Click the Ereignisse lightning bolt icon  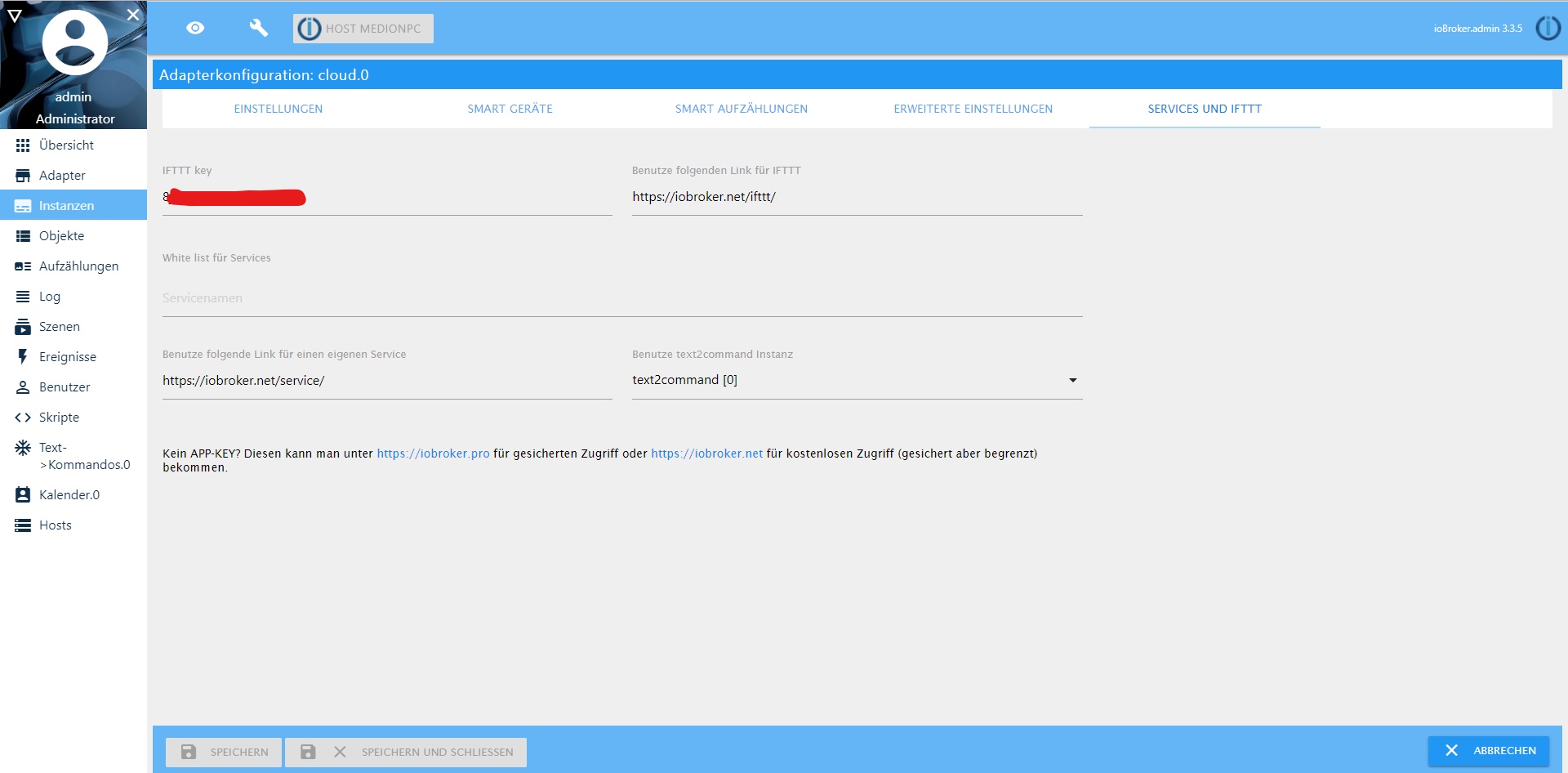click(x=23, y=357)
